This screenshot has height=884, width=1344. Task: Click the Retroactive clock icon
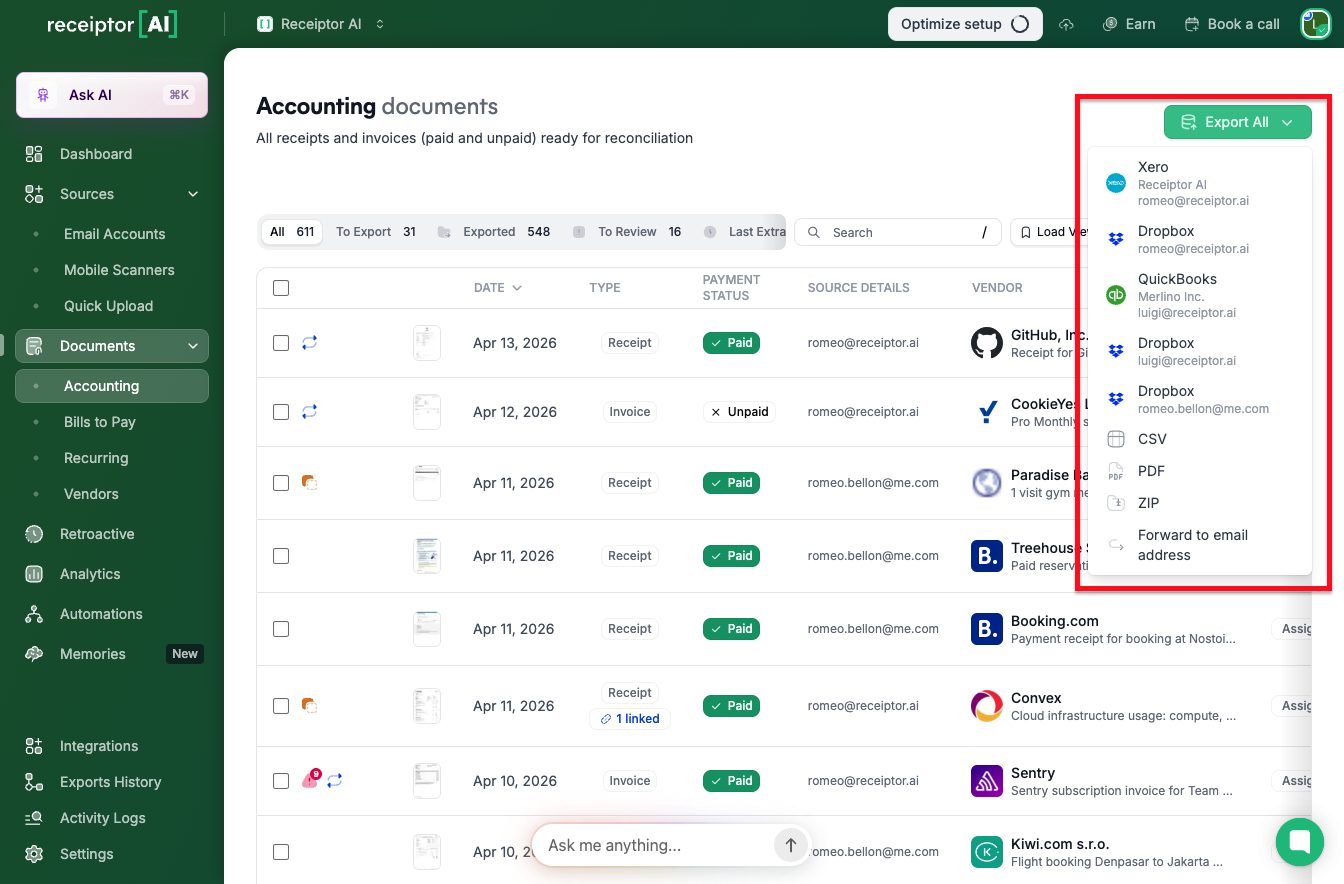pyautogui.click(x=34, y=534)
